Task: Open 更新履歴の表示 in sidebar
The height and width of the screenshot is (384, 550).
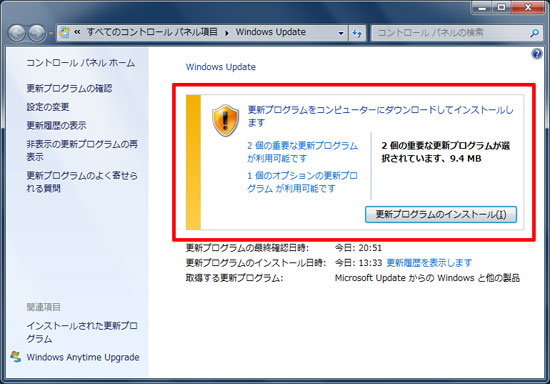Action: coord(56,126)
